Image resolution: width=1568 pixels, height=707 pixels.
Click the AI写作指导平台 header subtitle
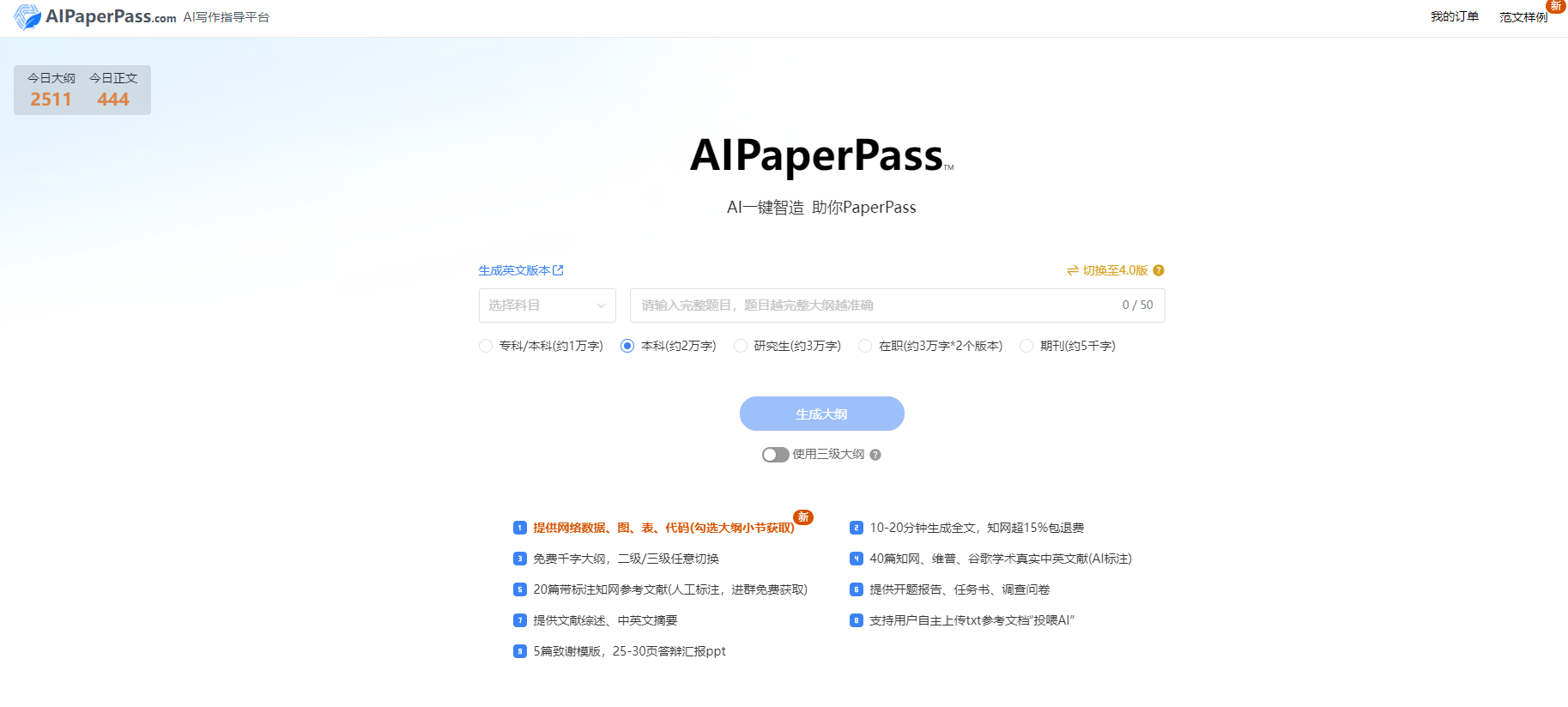(227, 17)
